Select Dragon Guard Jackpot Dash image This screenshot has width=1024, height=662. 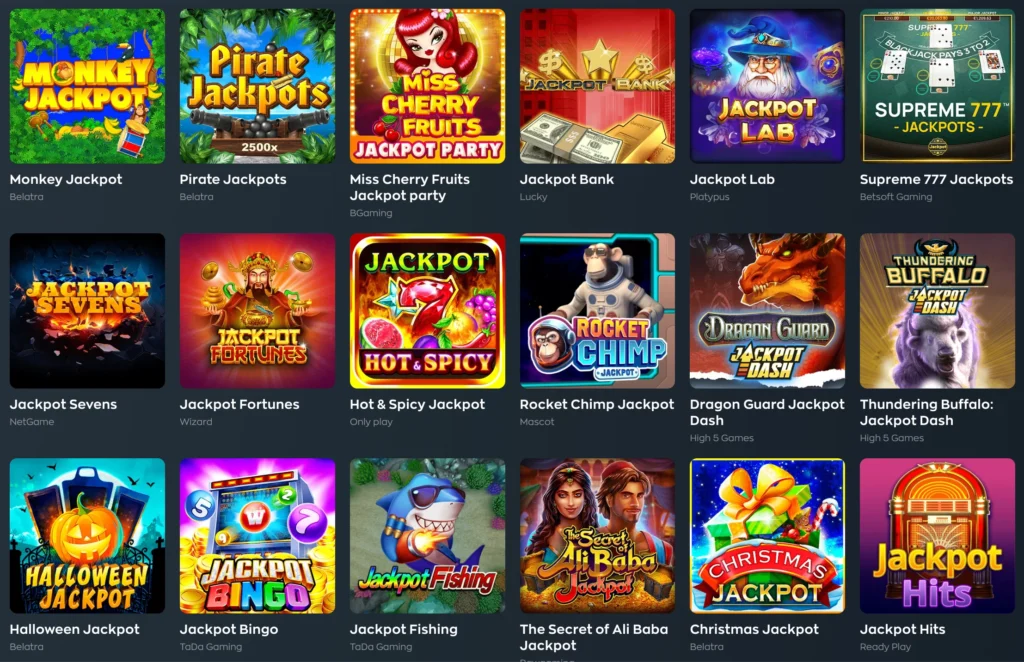pyautogui.click(x=767, y=311)
